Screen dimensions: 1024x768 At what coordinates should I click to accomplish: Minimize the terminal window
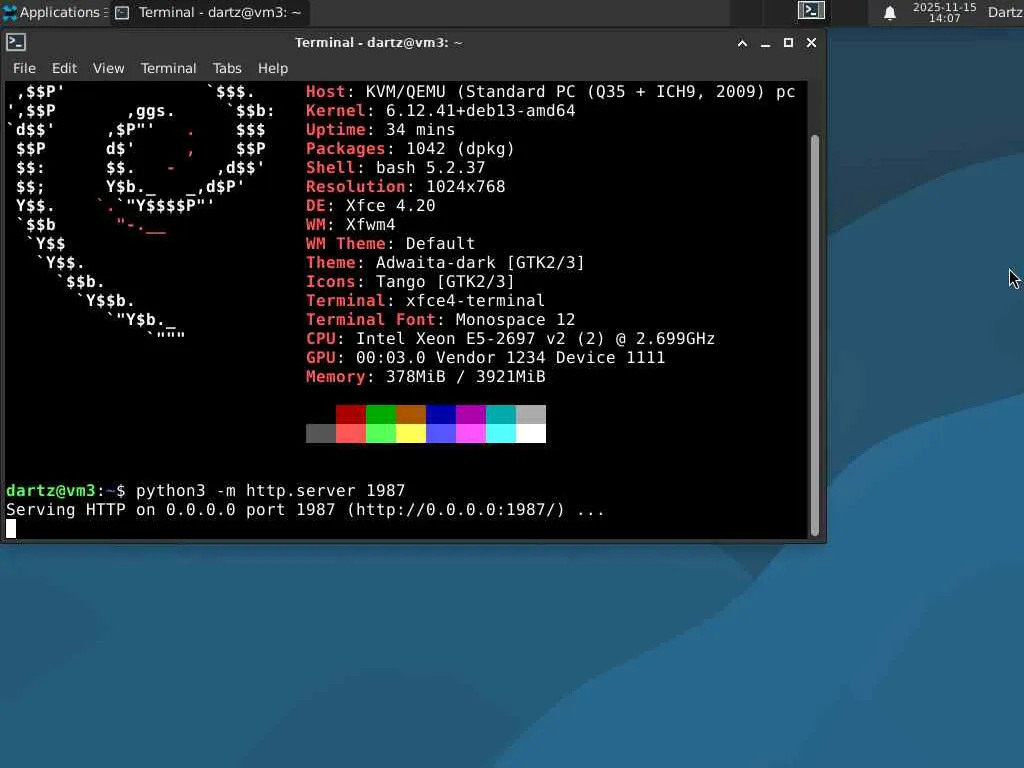tap(765, 43)
